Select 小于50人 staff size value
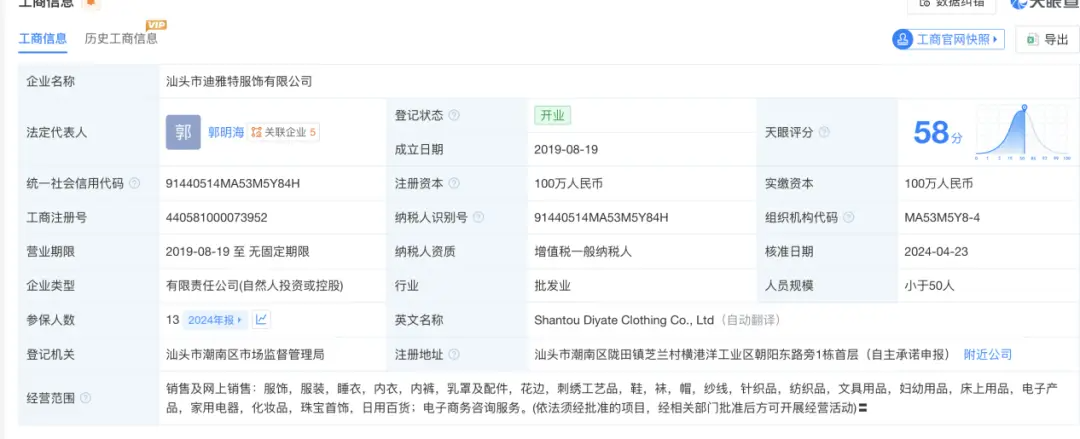The height and width of the screenshot is (439, 1080). [x=929, y=285]
